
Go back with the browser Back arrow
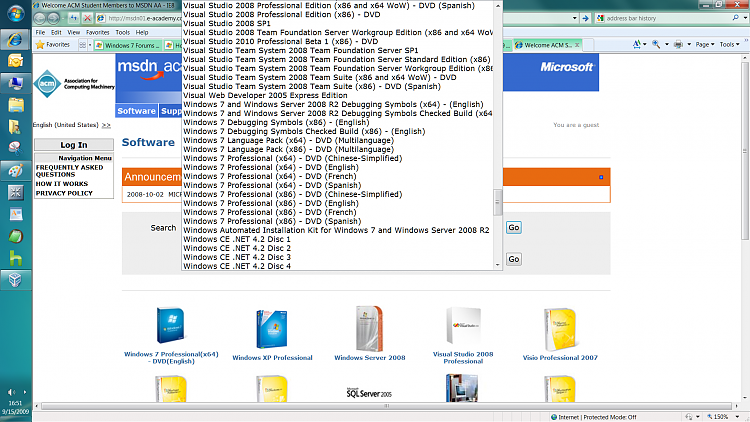(40, 18)
